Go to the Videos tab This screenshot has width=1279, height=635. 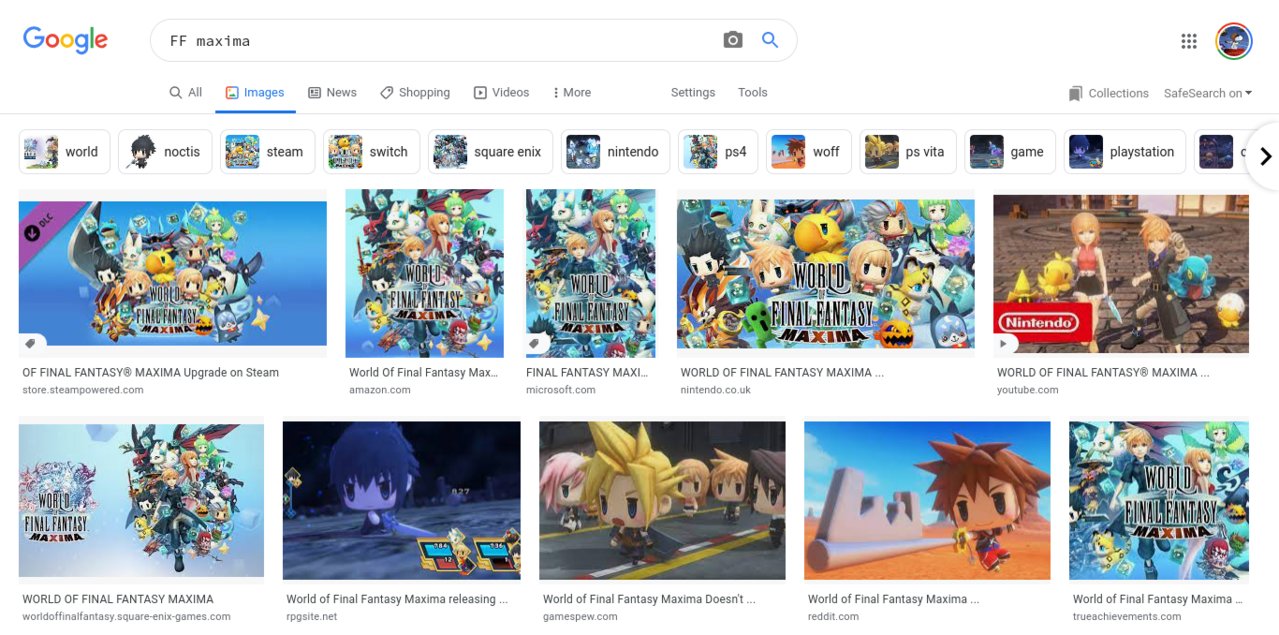tap(501, 92)
